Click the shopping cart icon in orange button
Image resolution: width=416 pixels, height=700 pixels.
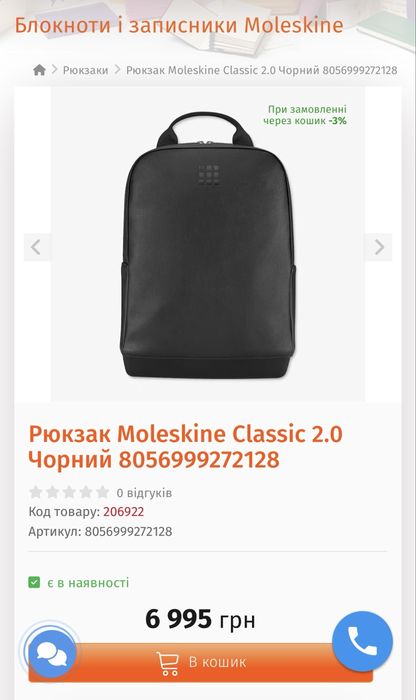coord(168,663)
